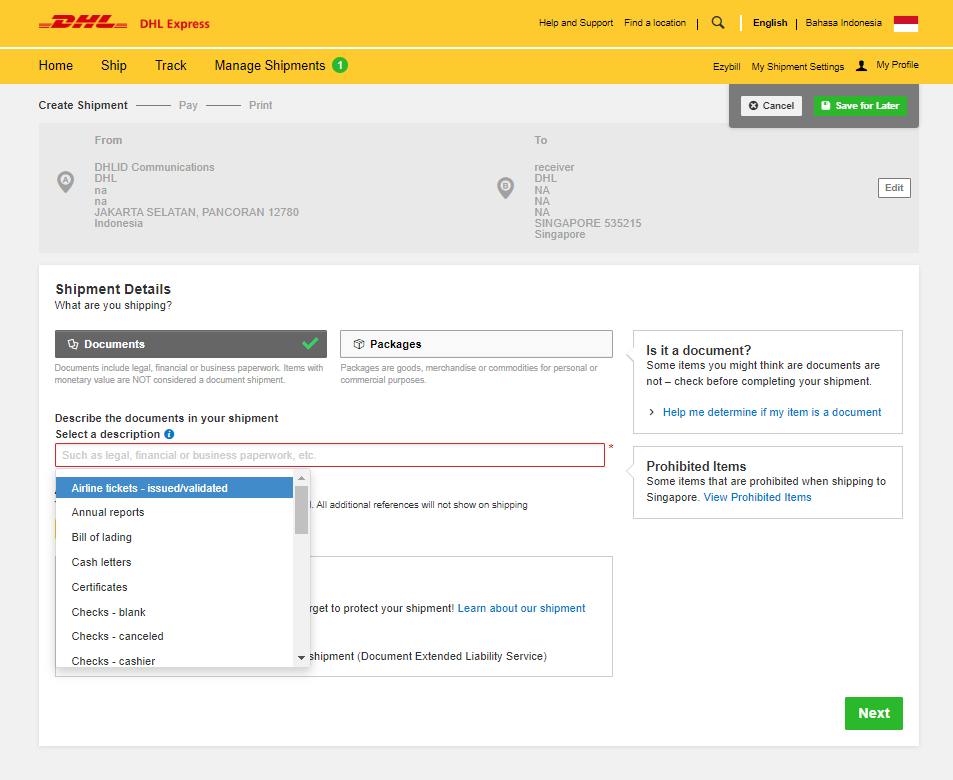Open View Prohibited Items link
953x780 pixels.
point(757,497)
